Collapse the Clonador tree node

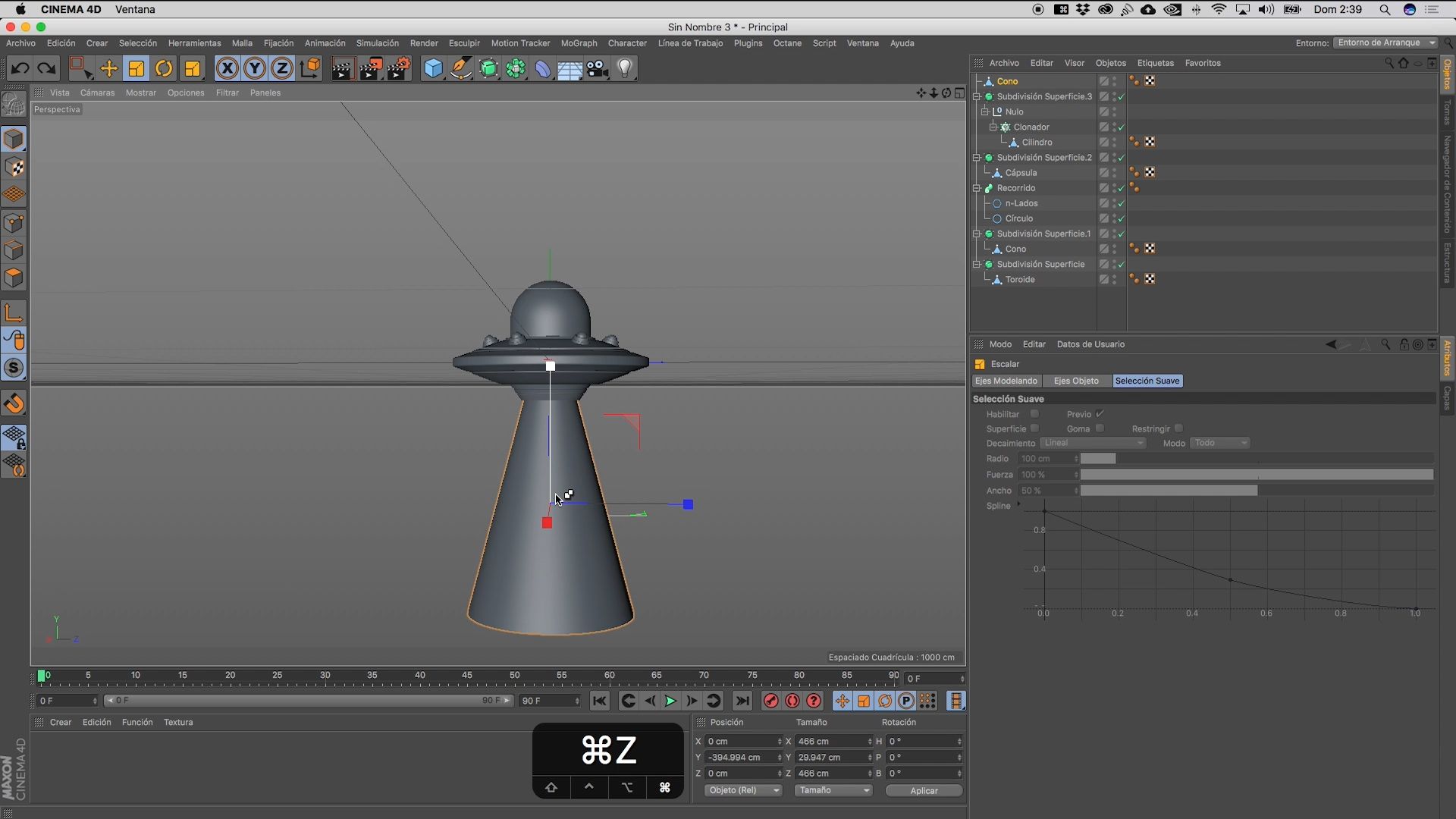pyautogui.click(x=993, y=127)
